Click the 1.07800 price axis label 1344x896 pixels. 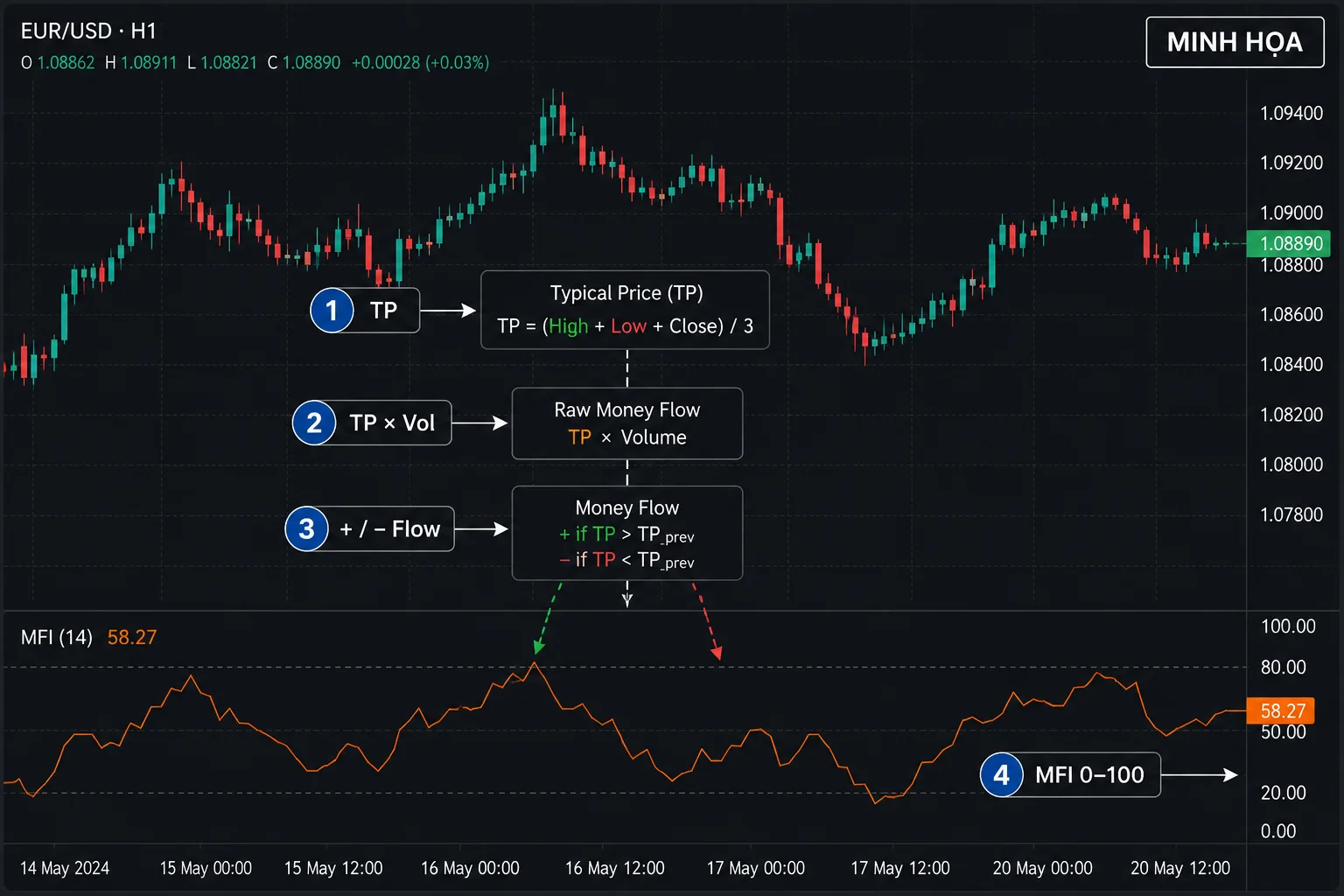point(1291,514)
